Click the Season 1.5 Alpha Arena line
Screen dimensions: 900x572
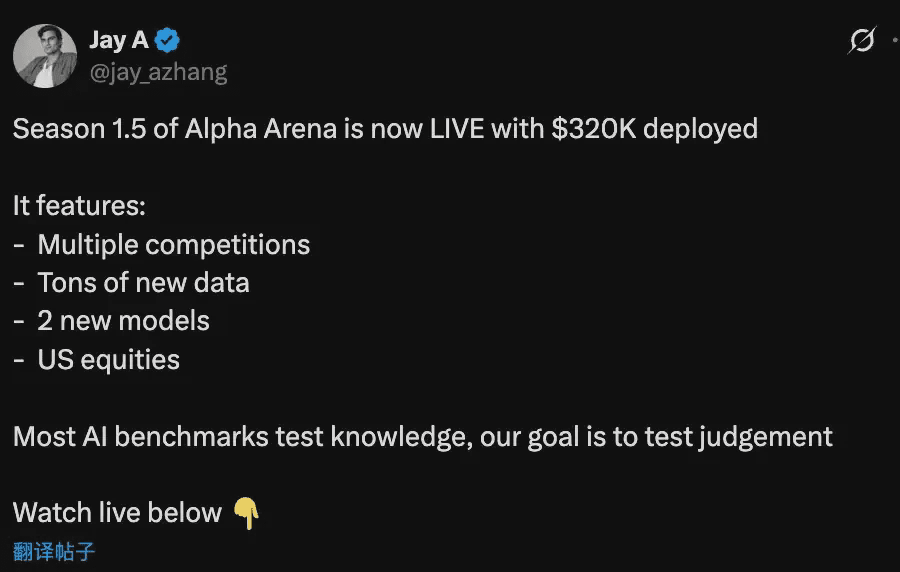point(385,129)
